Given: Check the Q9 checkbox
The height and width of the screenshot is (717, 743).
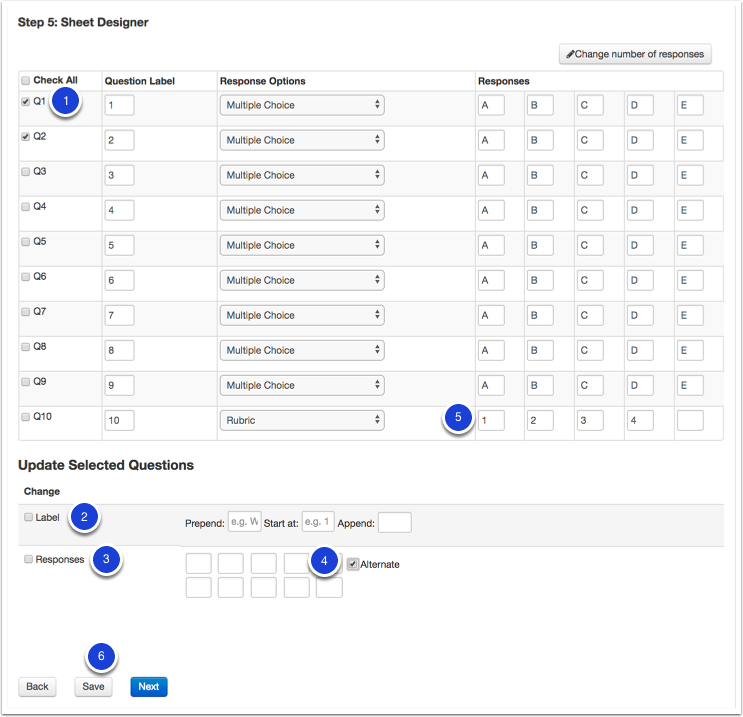Looking at the screenshot, I should point(26,382).
